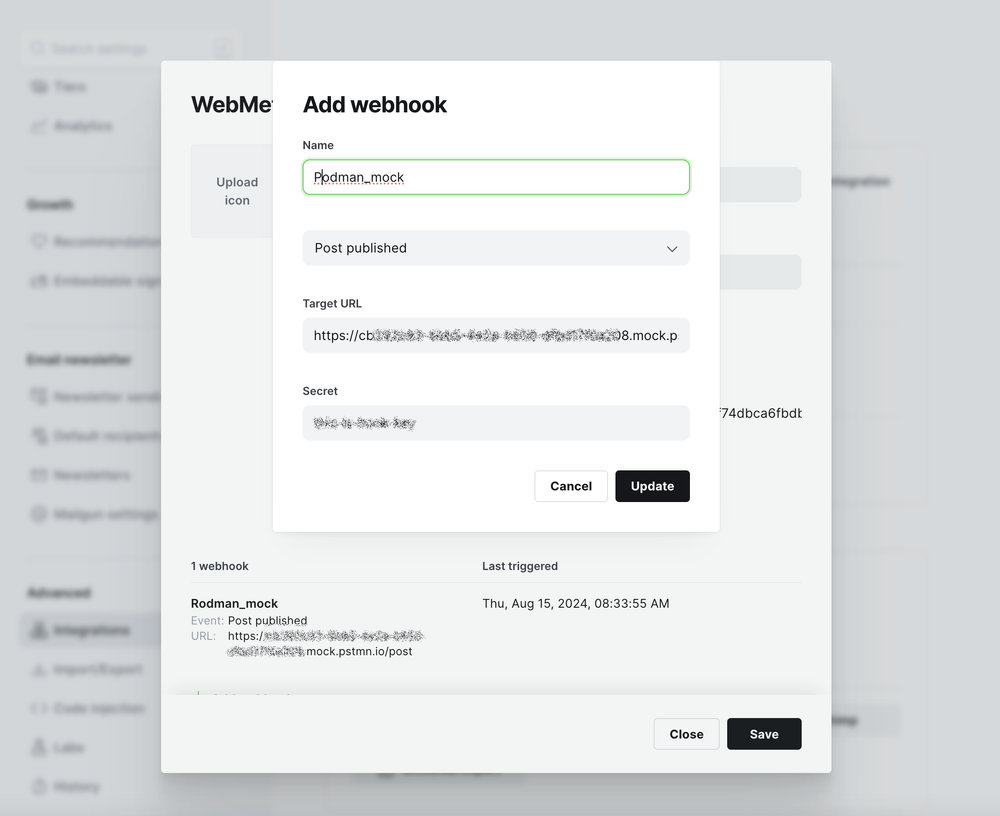Click the search magnifier in settings search
This screenshot has height=816, width=1000.
[x=37, y=48]
